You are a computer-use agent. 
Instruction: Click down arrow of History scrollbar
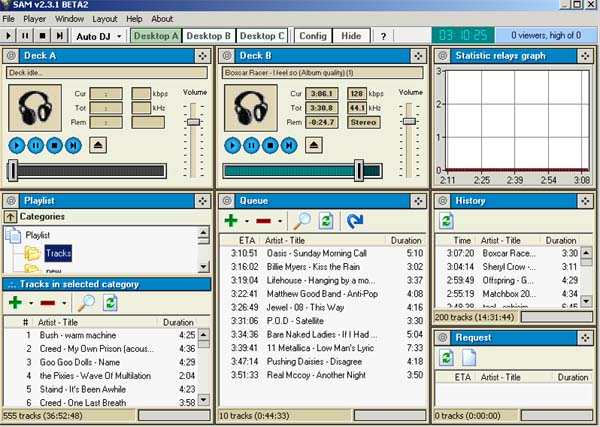click(x=586, y=302)
